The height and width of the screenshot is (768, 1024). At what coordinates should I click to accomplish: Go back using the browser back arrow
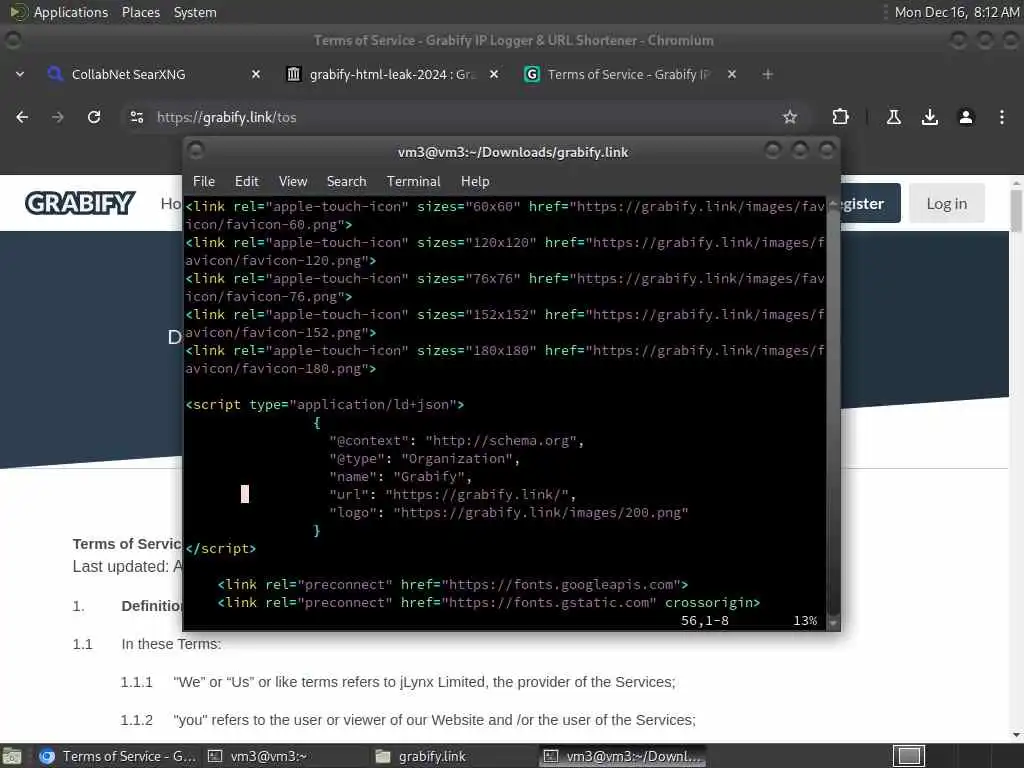[22, 117]
